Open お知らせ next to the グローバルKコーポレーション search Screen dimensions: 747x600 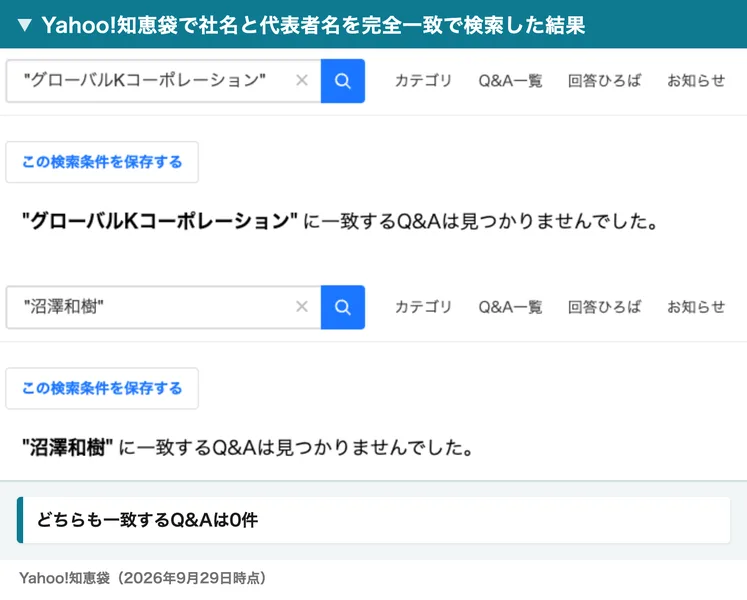[696, 81]
